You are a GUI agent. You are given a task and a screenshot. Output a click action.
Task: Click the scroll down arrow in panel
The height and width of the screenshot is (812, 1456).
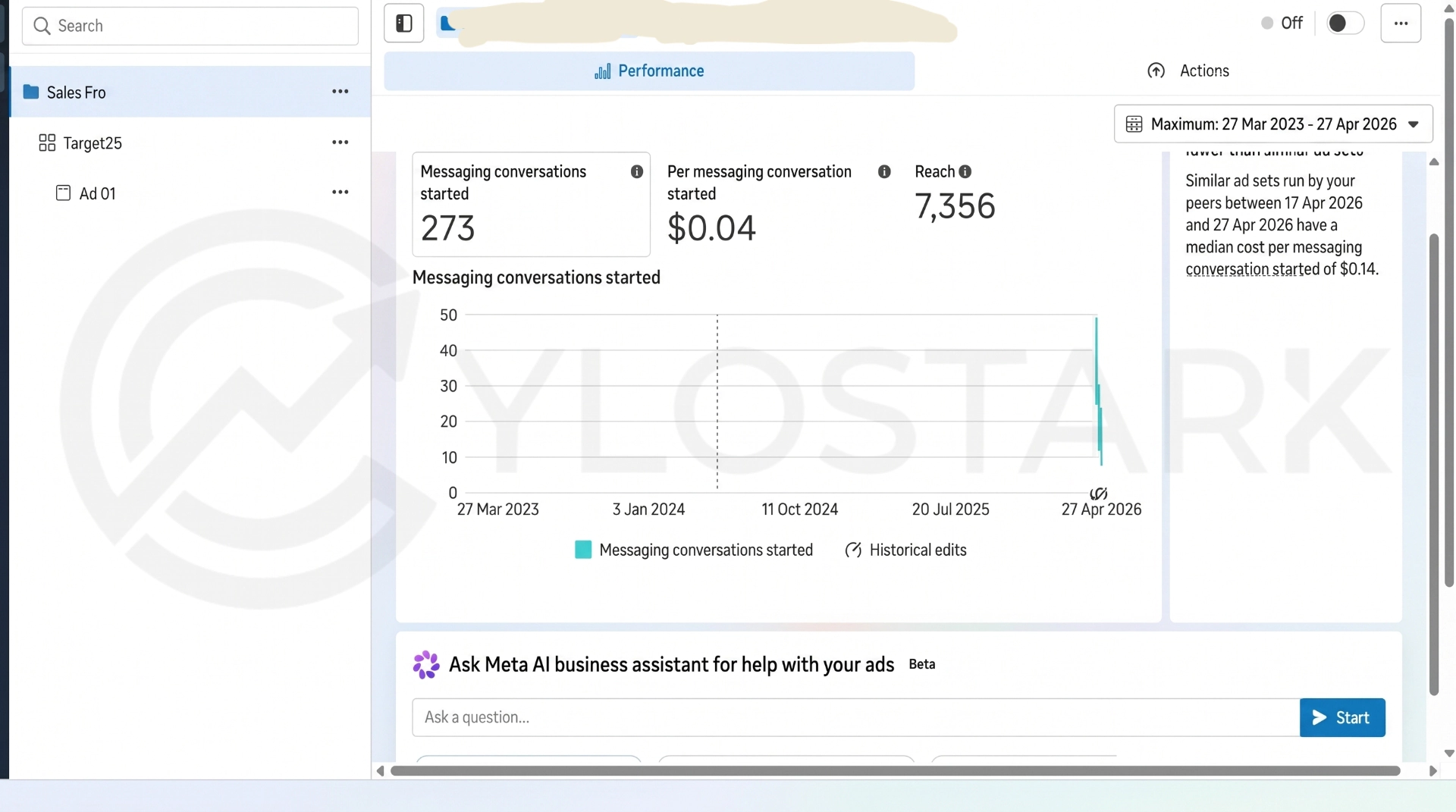(x=1449, y=754)
